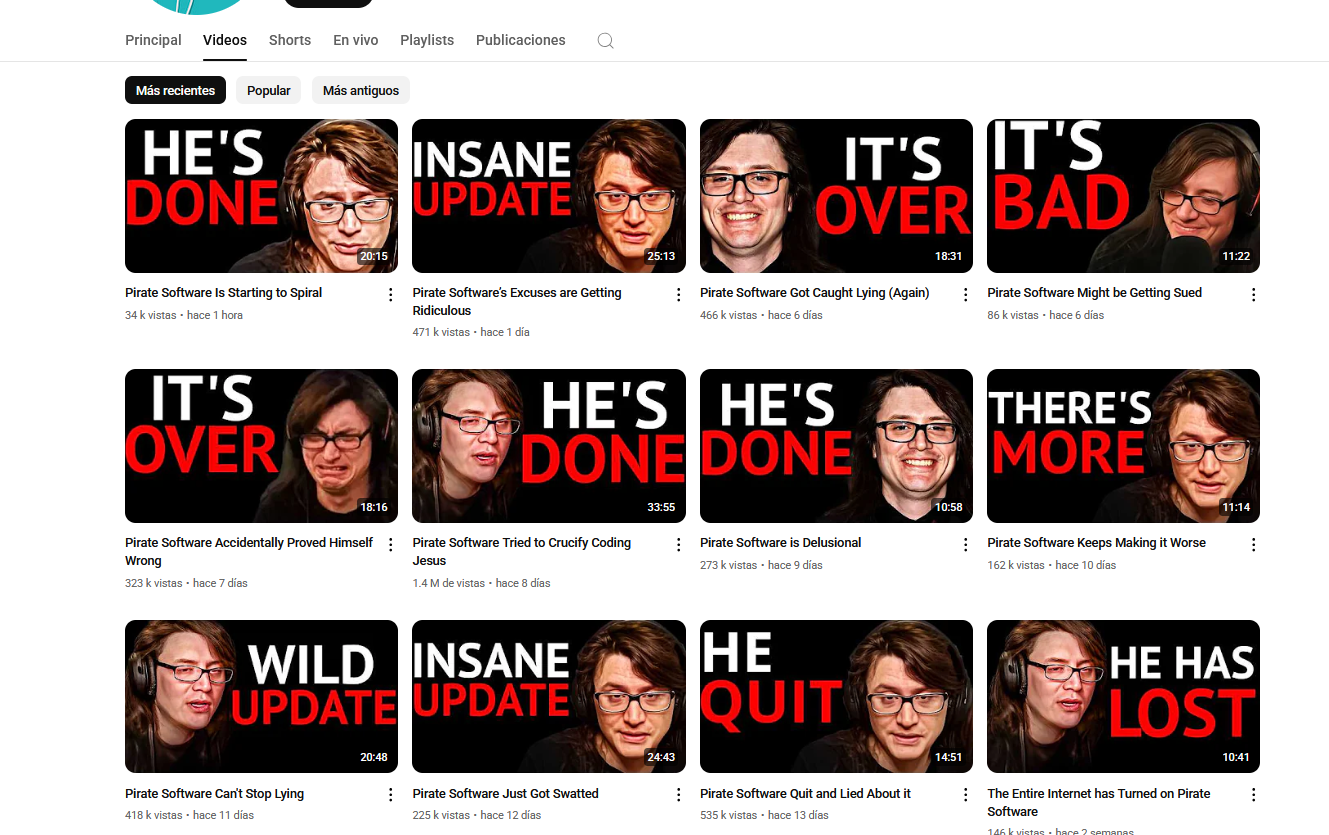1329x835 pixels.
Task: Click the '225 k vistas' view count
Action: pos(441,815)
